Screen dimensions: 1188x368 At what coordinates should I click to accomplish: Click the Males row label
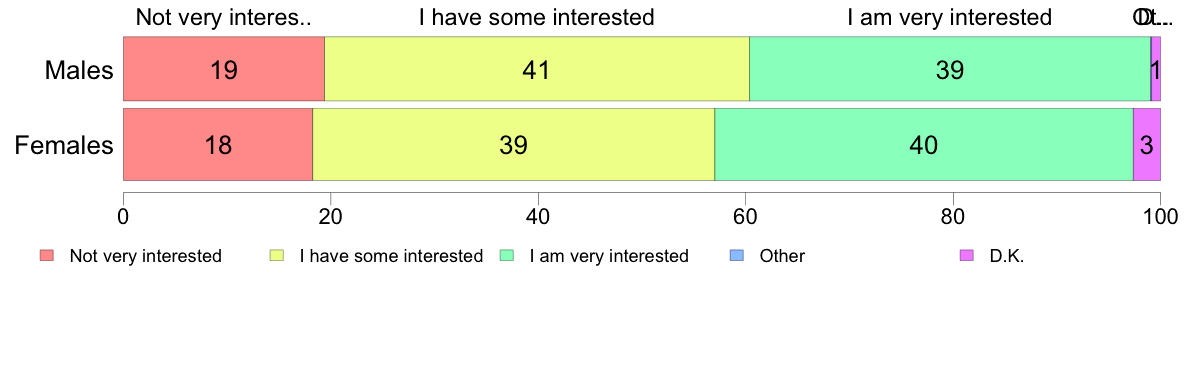click(79, 70)
